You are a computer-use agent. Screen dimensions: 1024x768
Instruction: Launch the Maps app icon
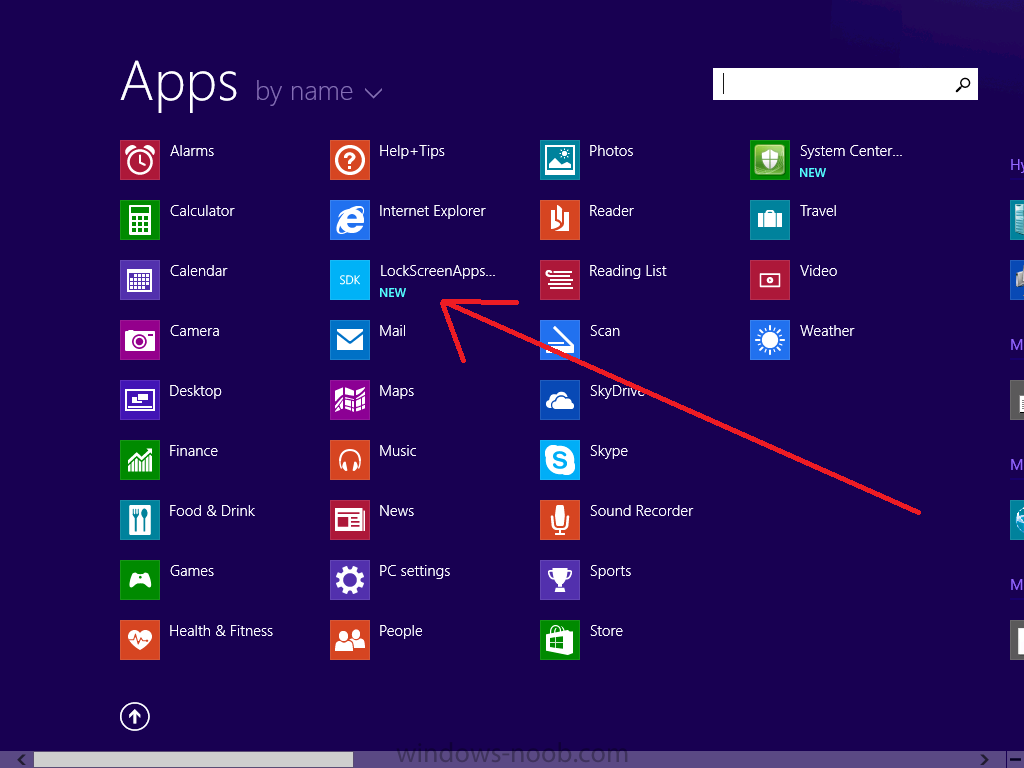point(350,400)
